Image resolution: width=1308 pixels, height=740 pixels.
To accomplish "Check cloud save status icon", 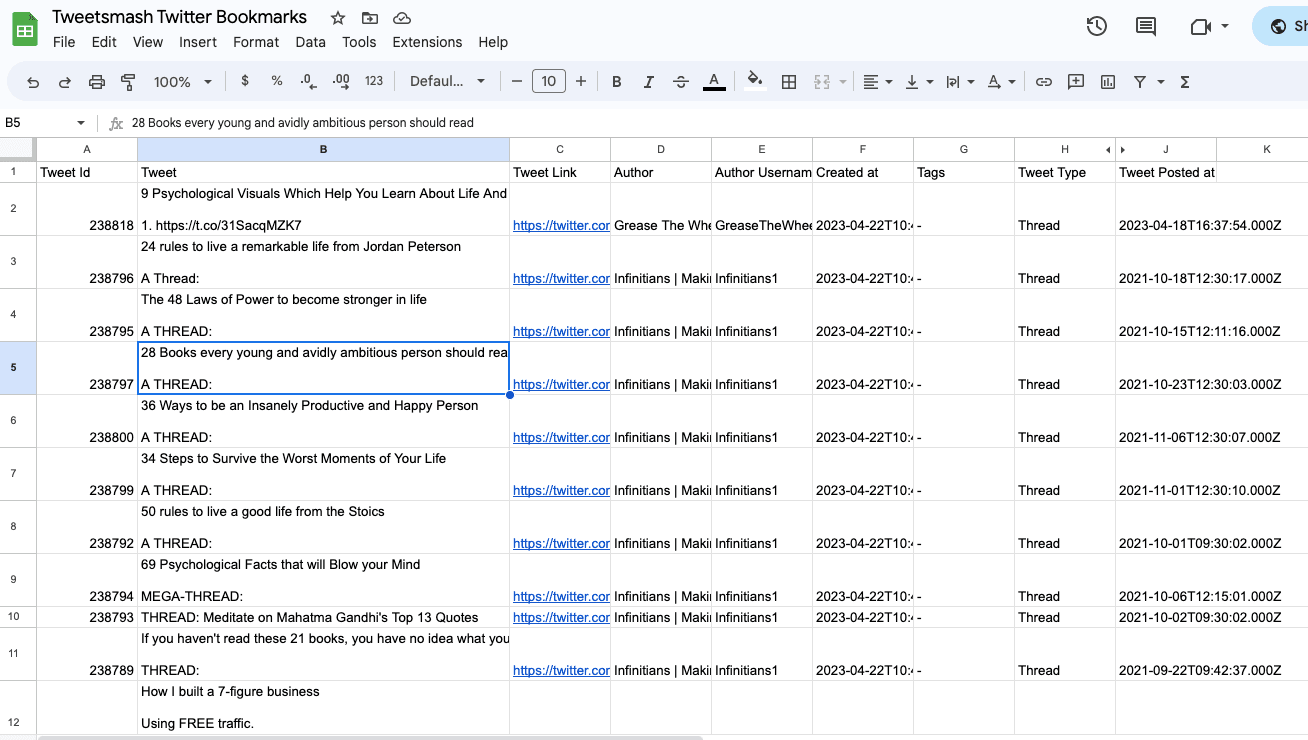I will 402,18.
